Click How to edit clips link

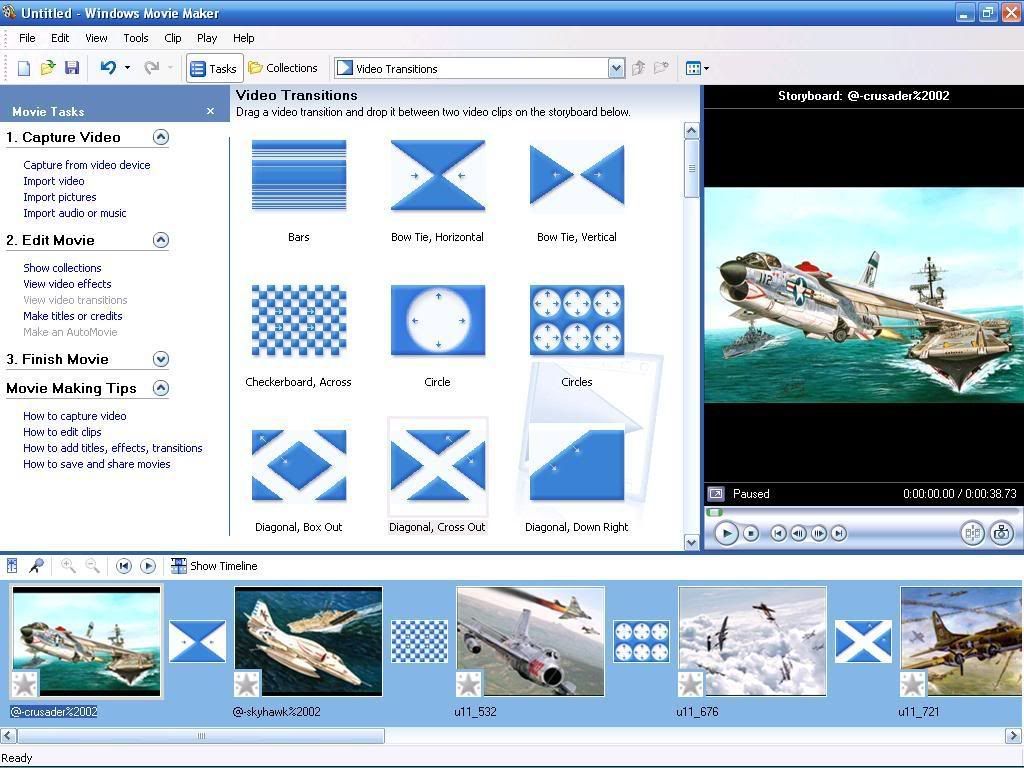62,432
